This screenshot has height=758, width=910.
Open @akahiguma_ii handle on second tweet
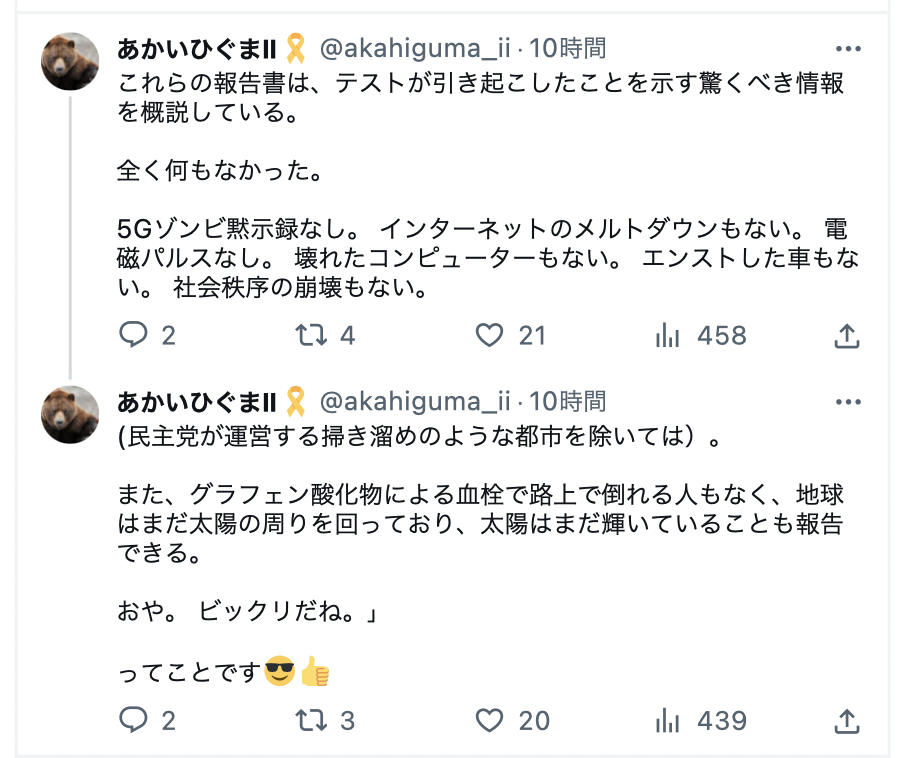(415, 401)
